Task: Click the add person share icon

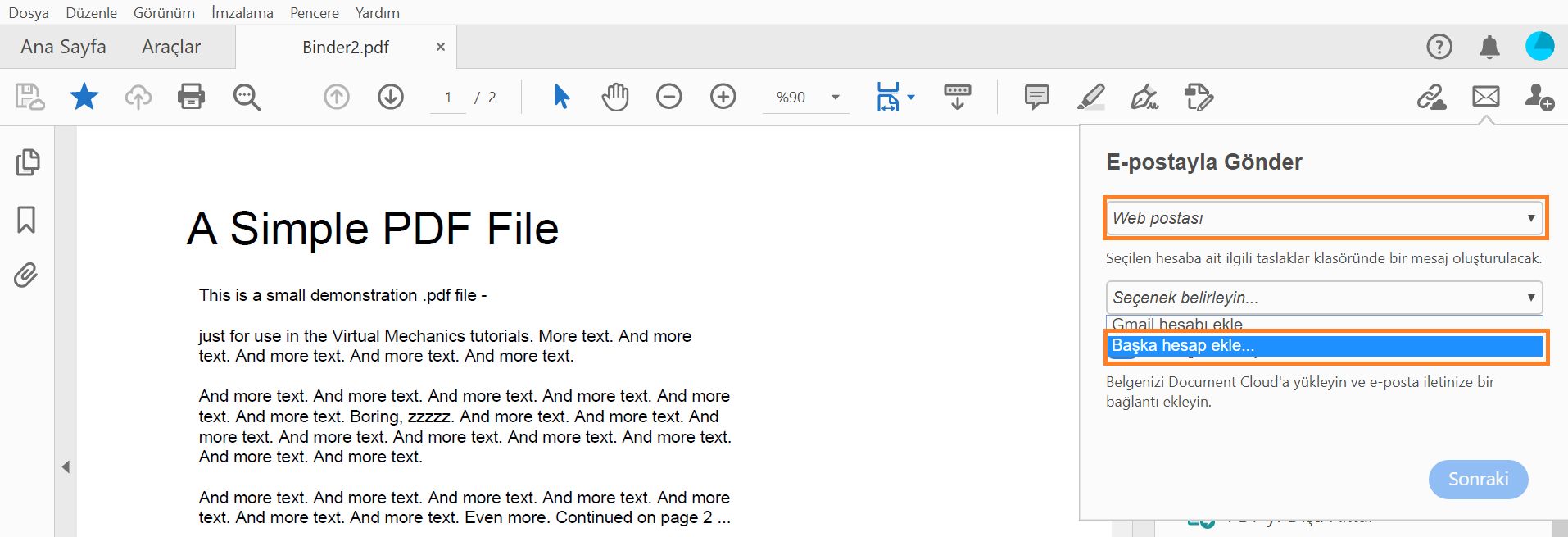Action: [1539, 97]
